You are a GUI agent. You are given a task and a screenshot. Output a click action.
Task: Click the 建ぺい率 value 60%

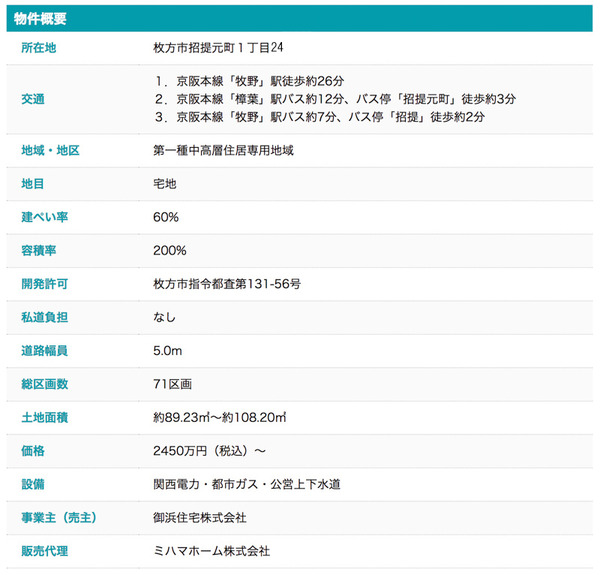(x=166, y=217)
